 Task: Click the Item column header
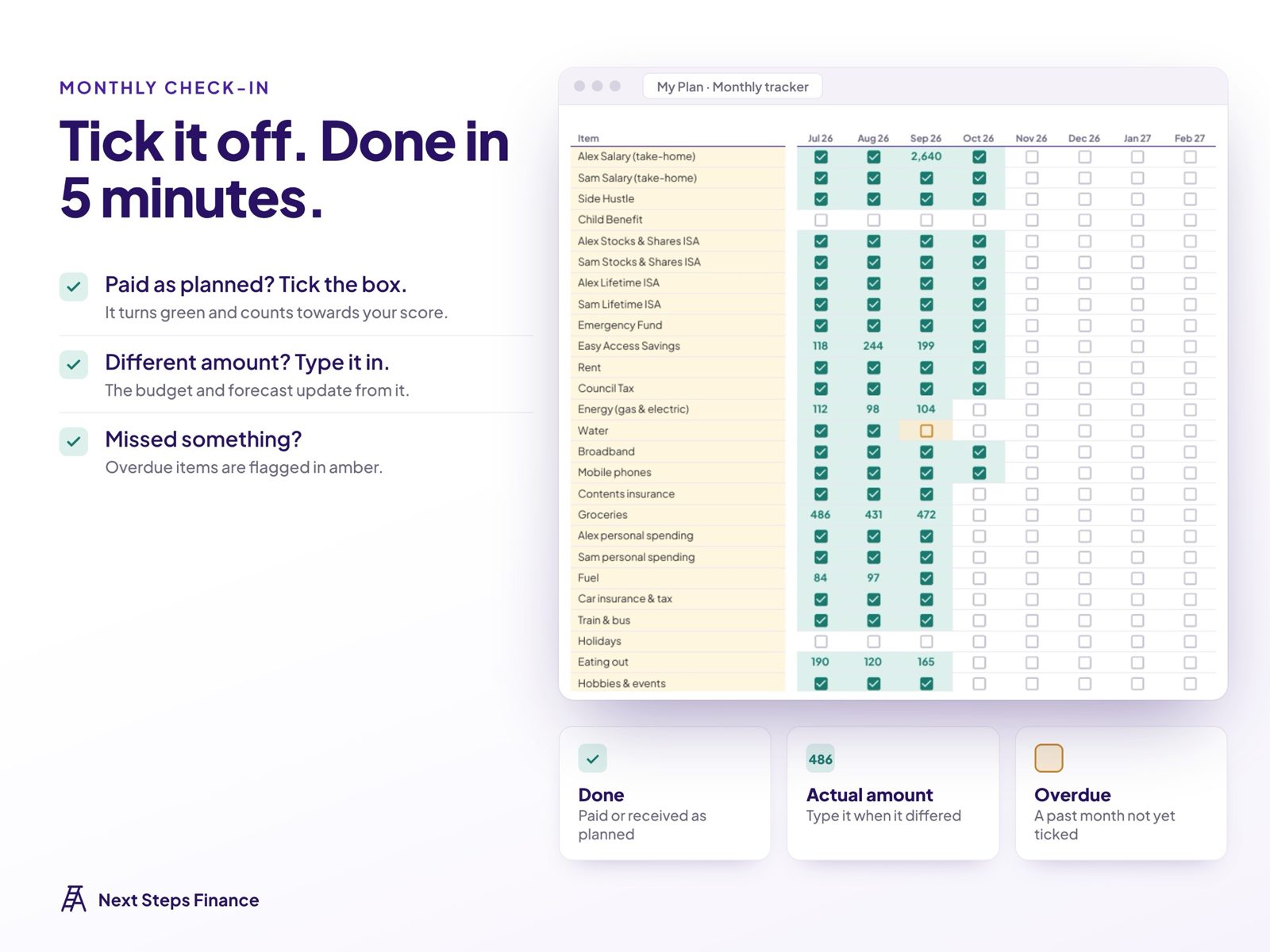(588, 138)
